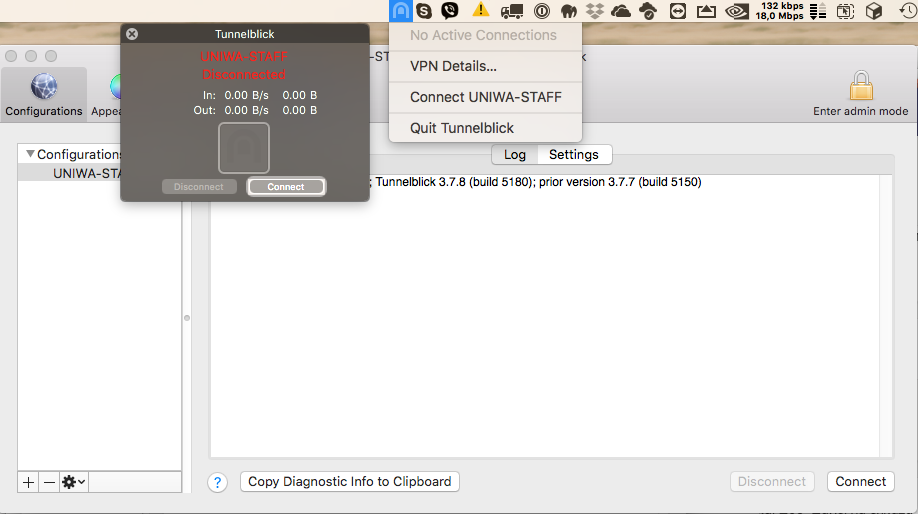Switch to the Log tab
Image resolution: width=918 pixels, height=514 pixels.
pyautogui.click(x=515, y=155)
